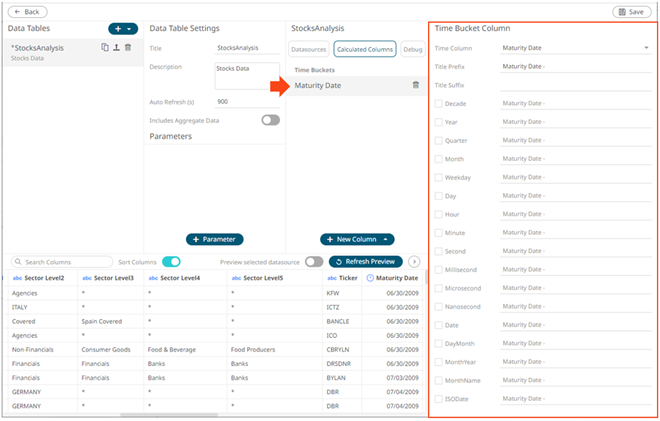Toggle Includes Aggregate Data switch
The image size is (660, 421).
[270, 120]
